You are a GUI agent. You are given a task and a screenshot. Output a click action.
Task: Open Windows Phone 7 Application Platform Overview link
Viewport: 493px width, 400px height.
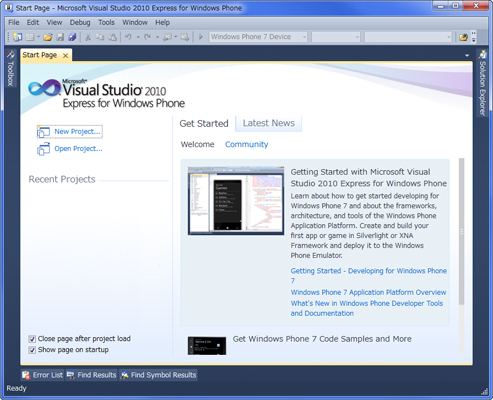(x=368, y=292)
